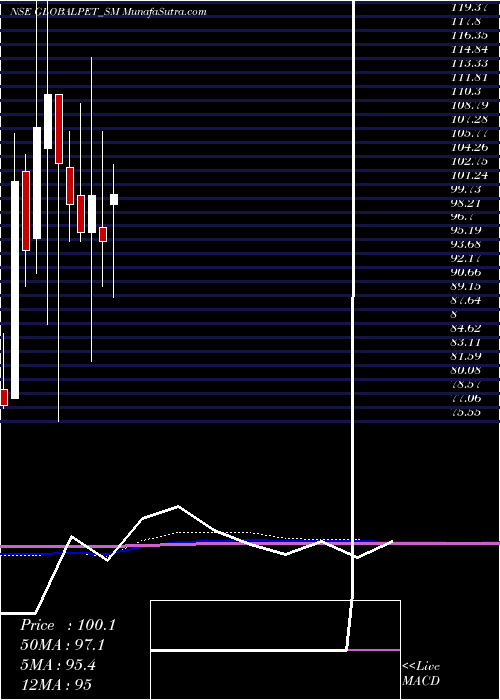This screenshot has width=500, height=700.
Task: Click the 104.26 price axis label
Action: coord(468,147)
